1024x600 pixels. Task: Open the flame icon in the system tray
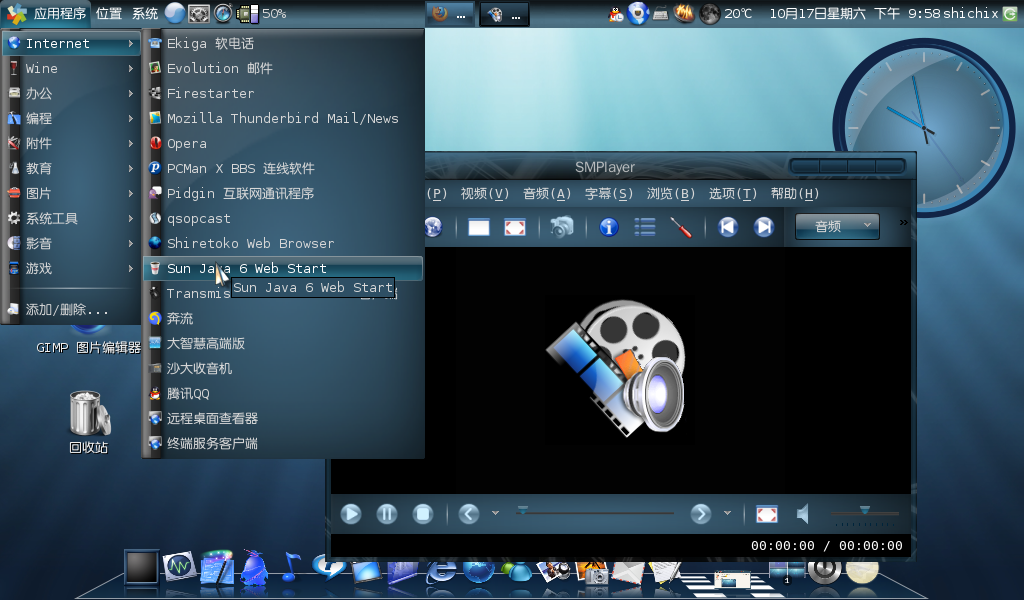(x=683, y=13)
